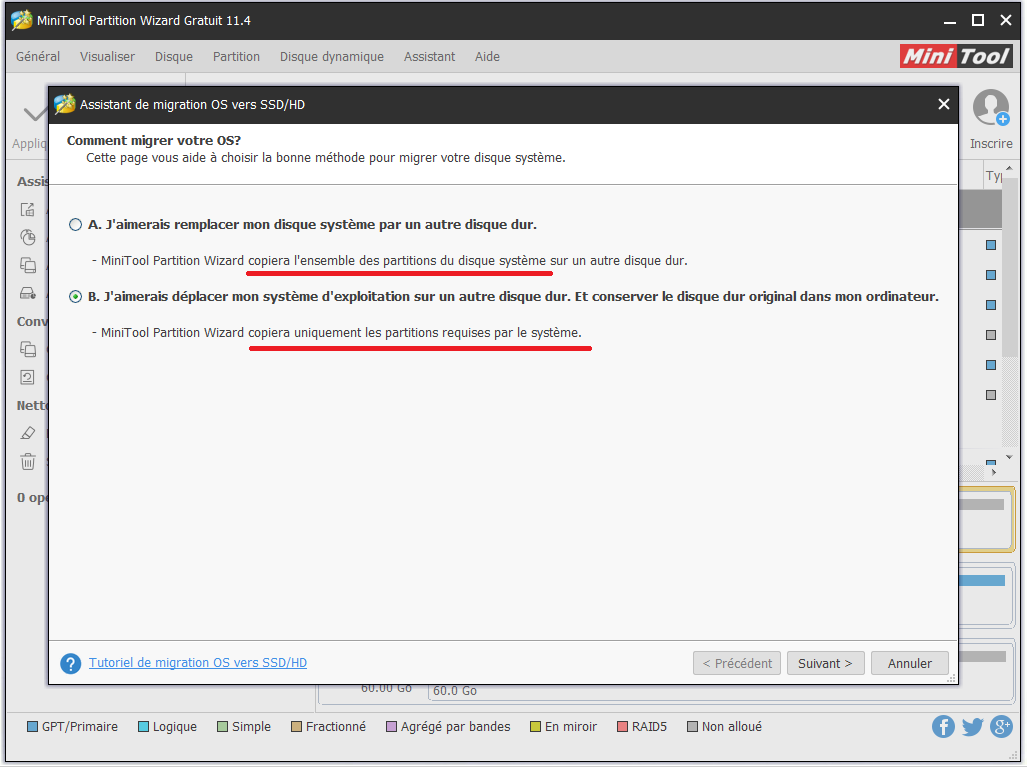Click the Non alloué legend entry
1027x767 pixels.
pyautogui.click(x=724, y=726)
